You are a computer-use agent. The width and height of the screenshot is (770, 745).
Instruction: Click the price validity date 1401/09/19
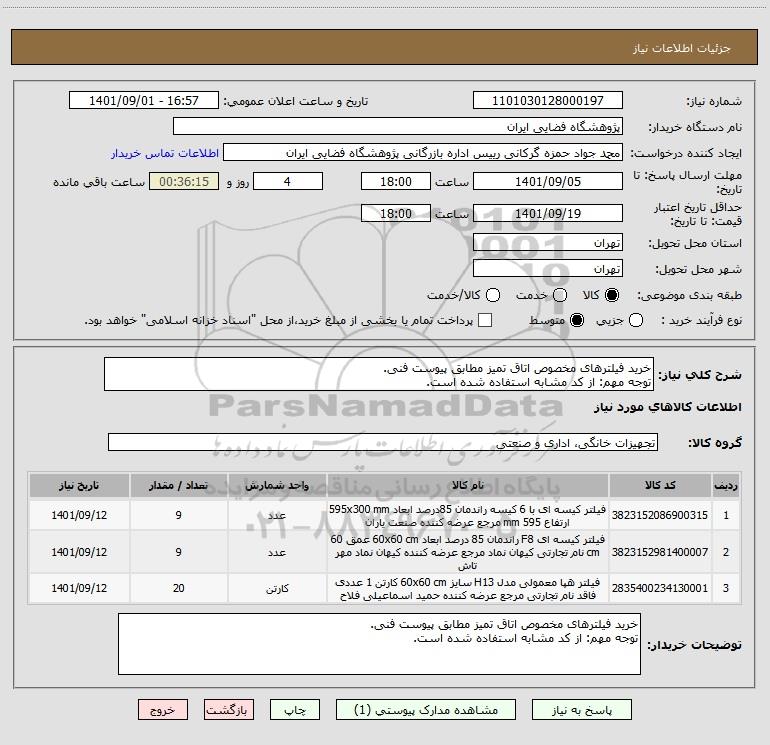pos(548,213)
